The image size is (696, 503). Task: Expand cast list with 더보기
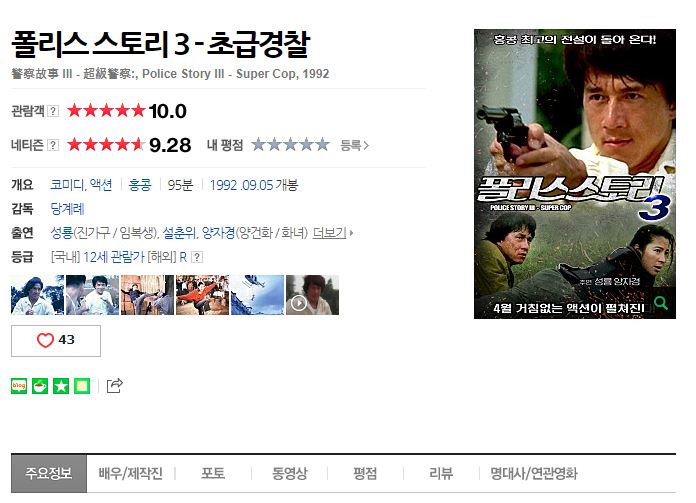click(332, 233)
